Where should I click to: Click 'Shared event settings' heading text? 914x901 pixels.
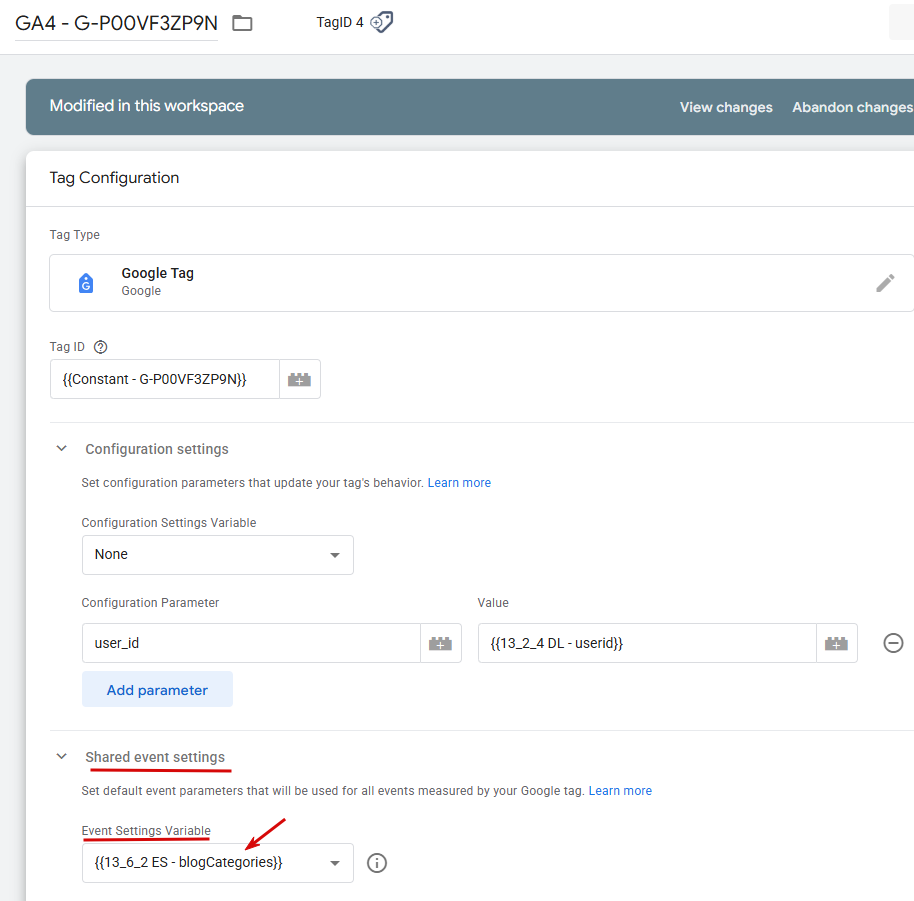coord(155,756)
